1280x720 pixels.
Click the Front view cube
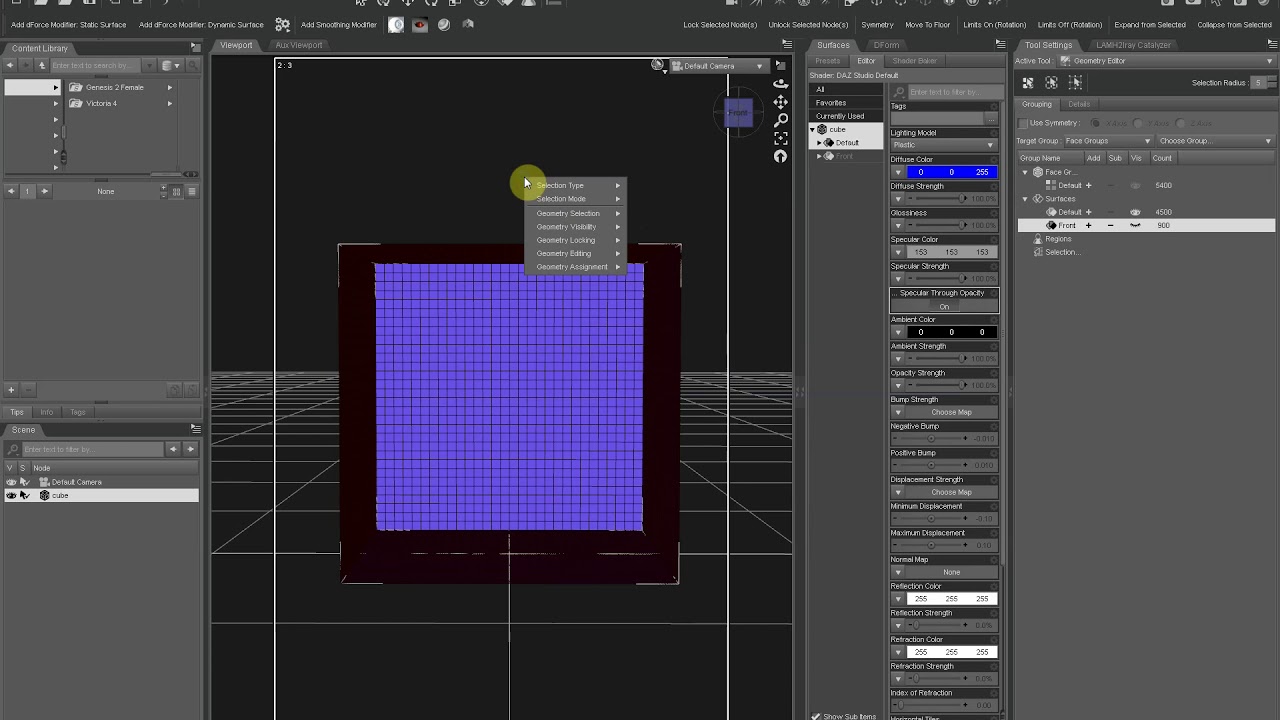point(738,113)
